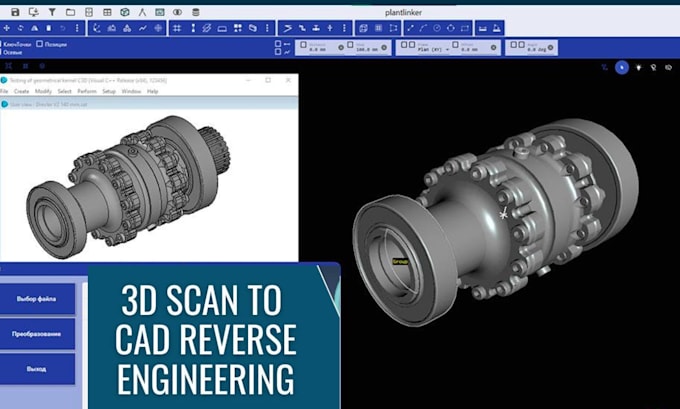Click the rectangle draw tool
Viewport: 680px width, 409px height.
(465, 28)
